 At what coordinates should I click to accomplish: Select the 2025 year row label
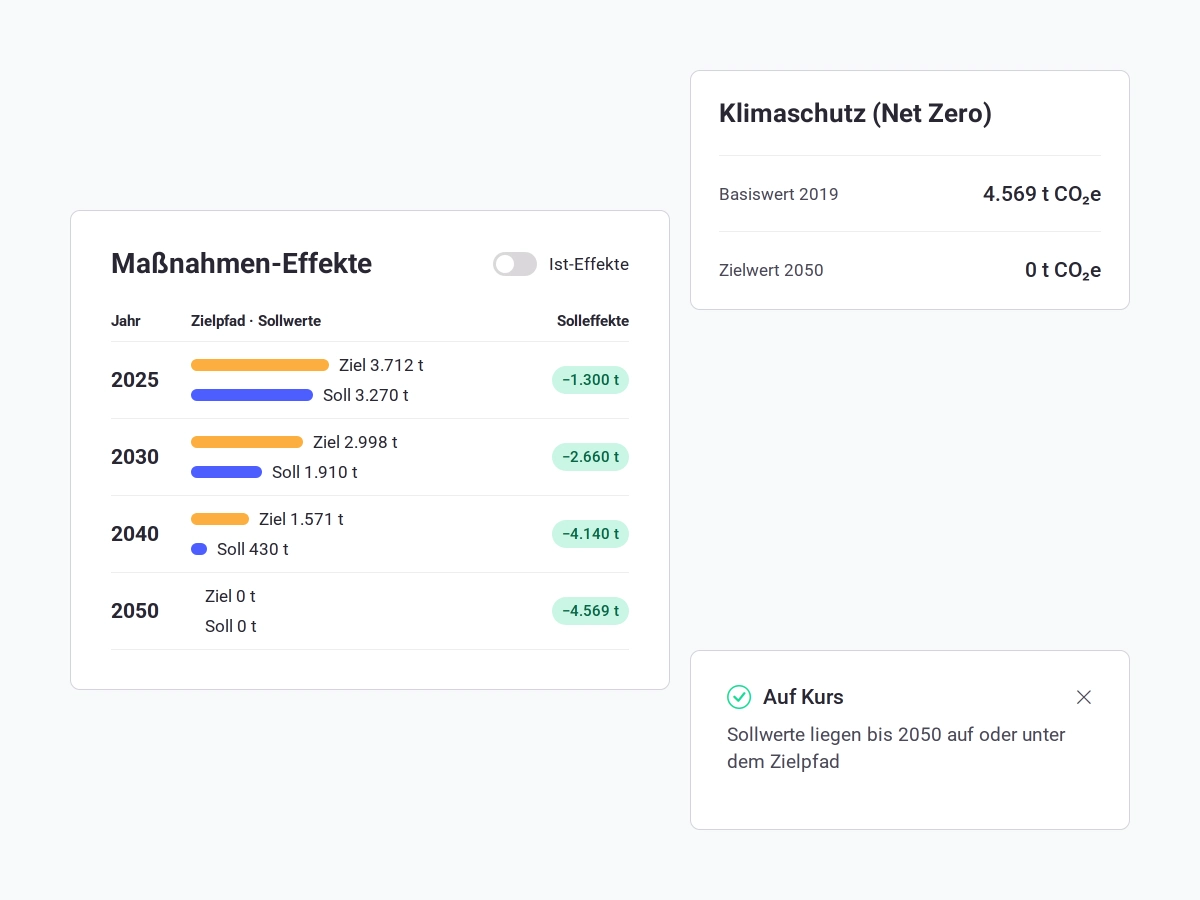click(135, 380)
